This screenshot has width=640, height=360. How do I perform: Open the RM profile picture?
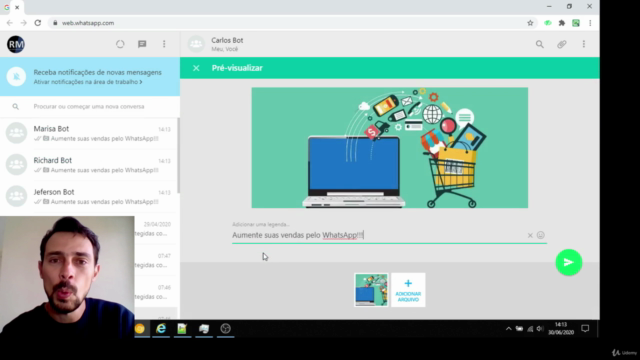tap(16, 44)
